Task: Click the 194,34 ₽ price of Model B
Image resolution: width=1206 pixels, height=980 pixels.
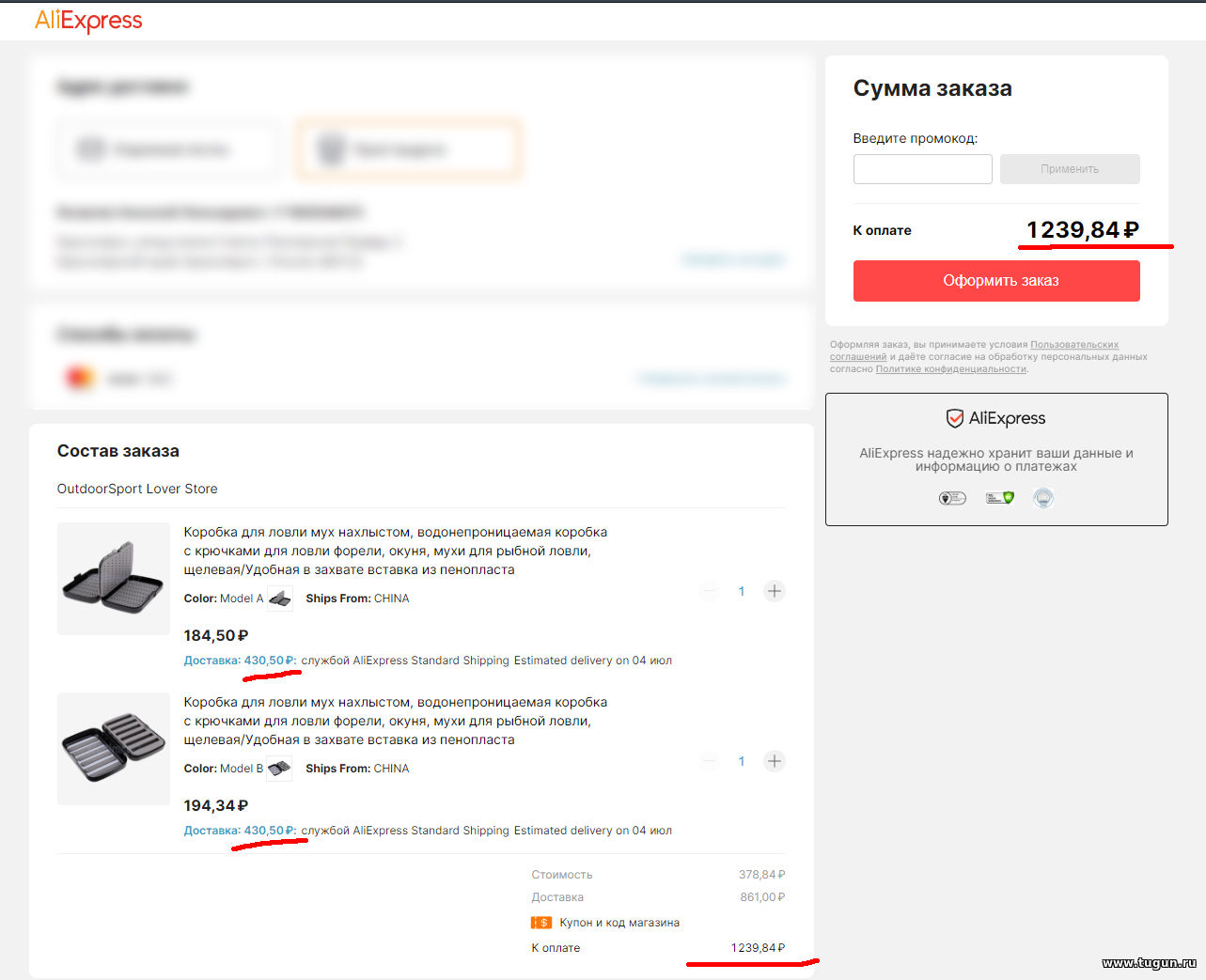Action: pyautogui.click(x=216, y=806)
